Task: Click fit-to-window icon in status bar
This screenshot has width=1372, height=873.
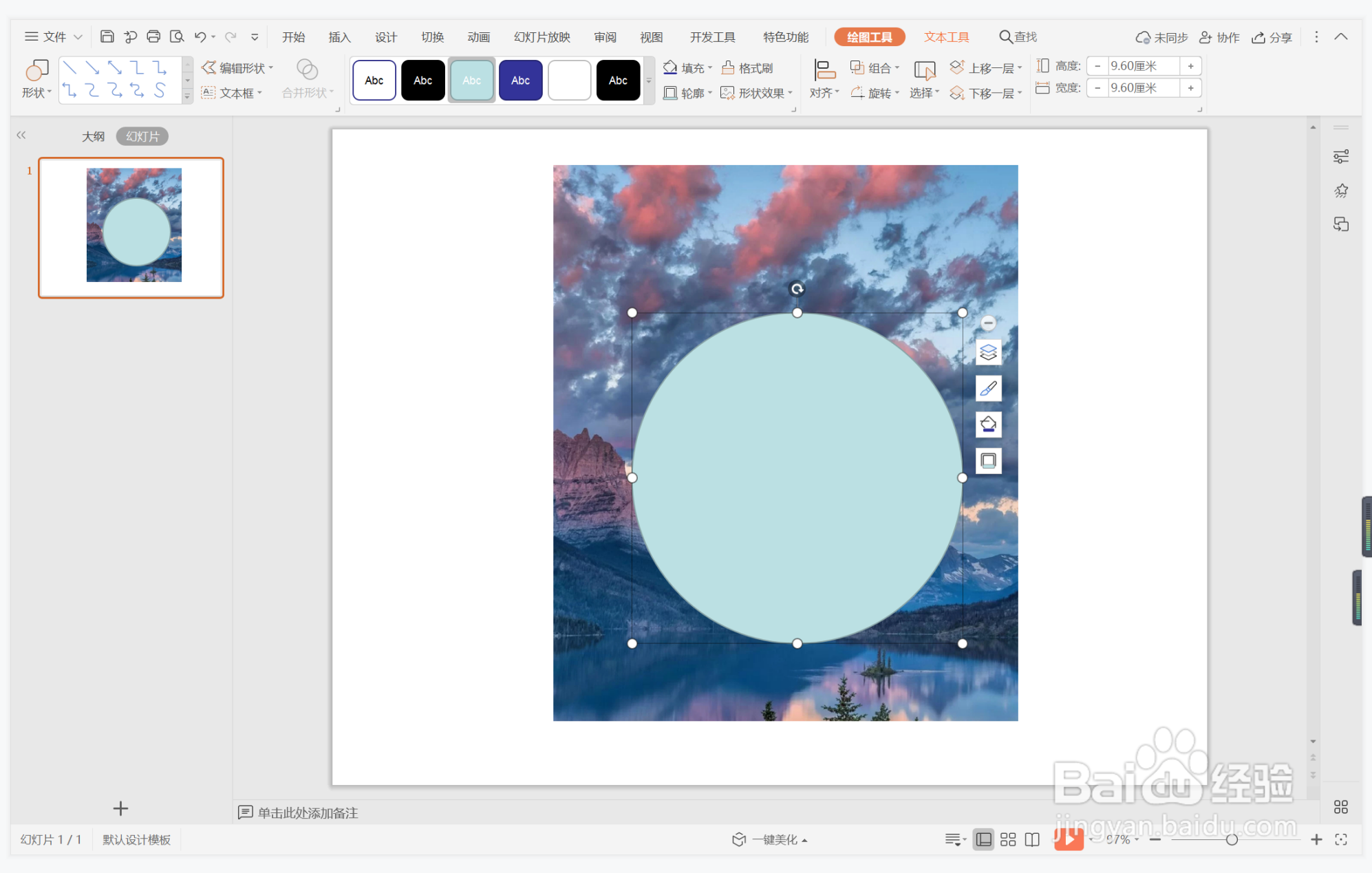Action: [1341, 839]
